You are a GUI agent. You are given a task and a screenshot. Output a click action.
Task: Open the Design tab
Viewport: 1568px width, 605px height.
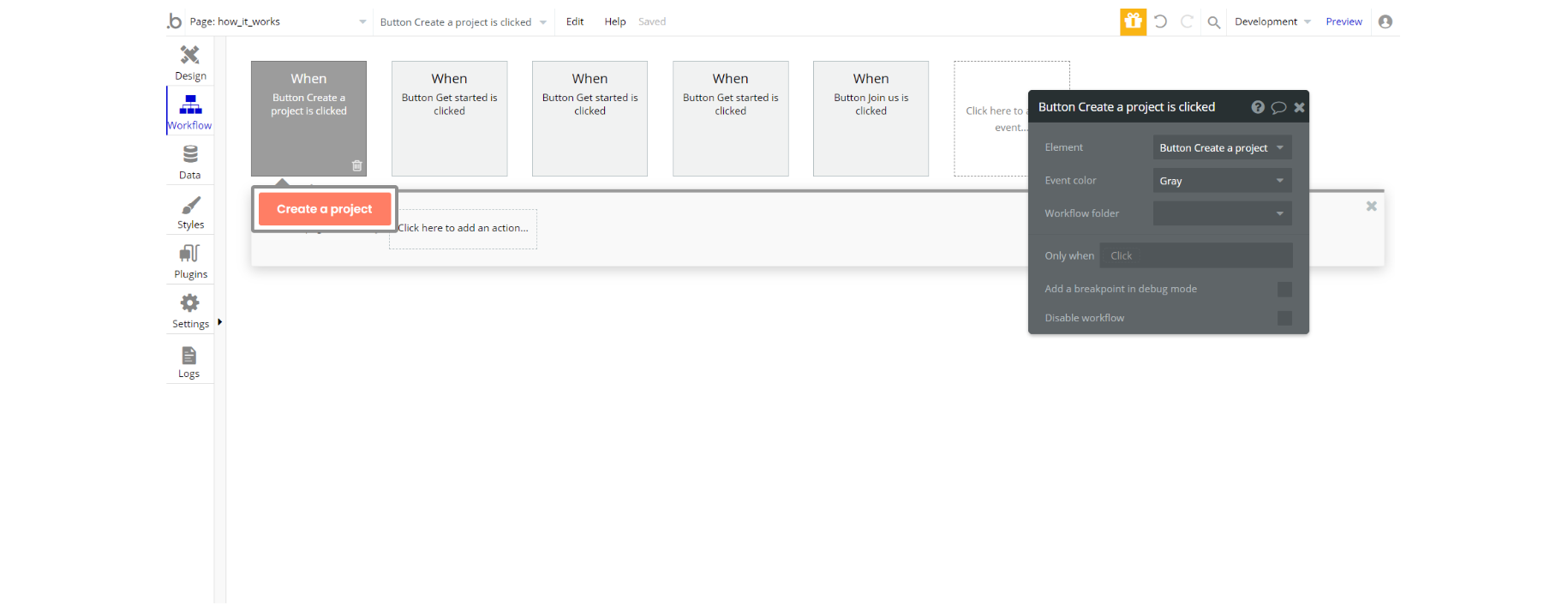pyautogui.click(x=190, y=63)
